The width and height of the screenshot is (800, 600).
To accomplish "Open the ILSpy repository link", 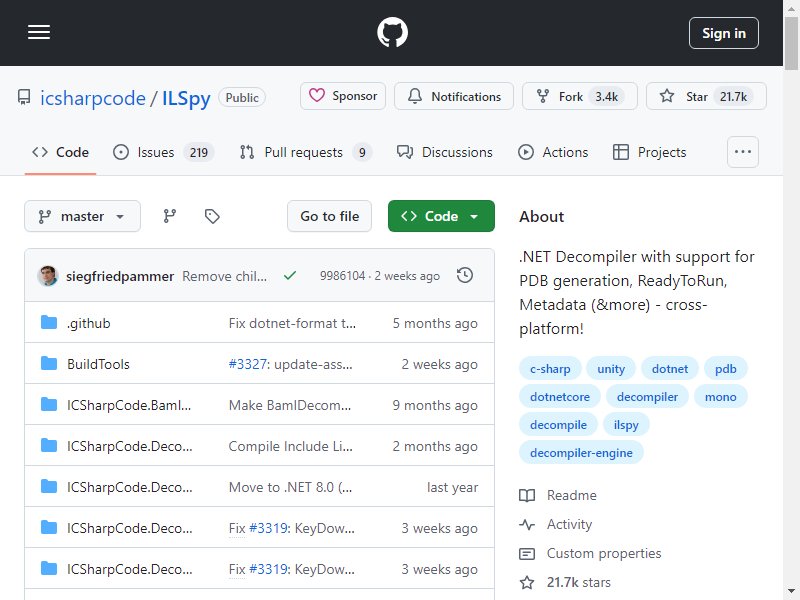I will pos(186,98).
